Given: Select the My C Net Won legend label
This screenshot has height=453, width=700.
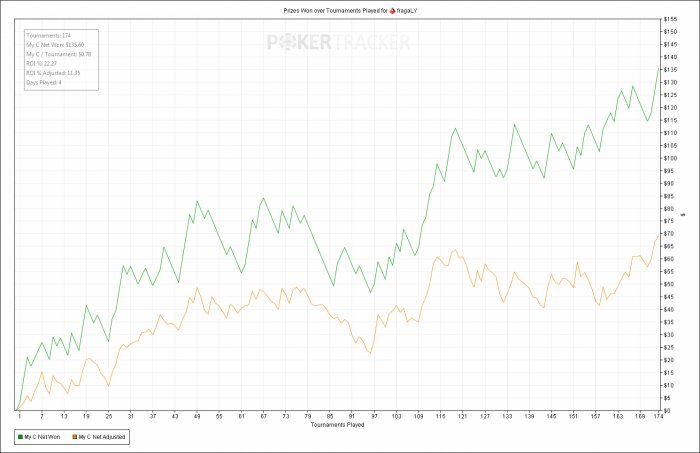Looking at the screenshot, I should click(42, 437).
